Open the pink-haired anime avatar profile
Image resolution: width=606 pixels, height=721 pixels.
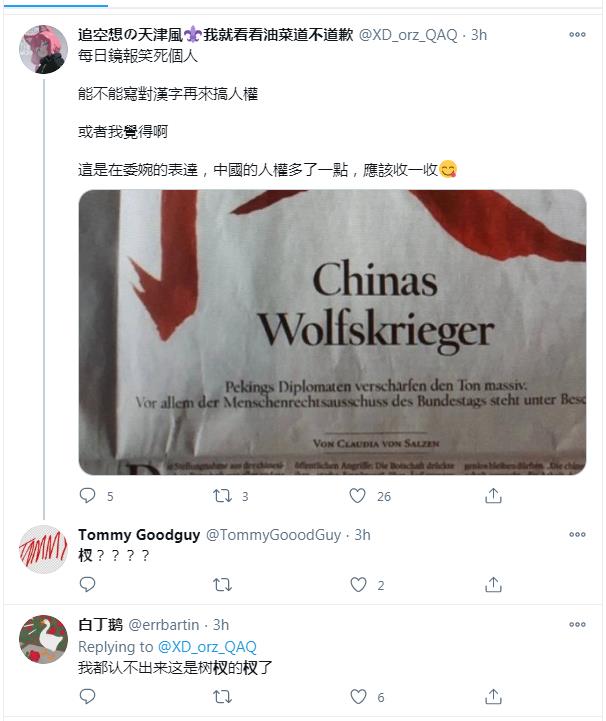[43, 49]
